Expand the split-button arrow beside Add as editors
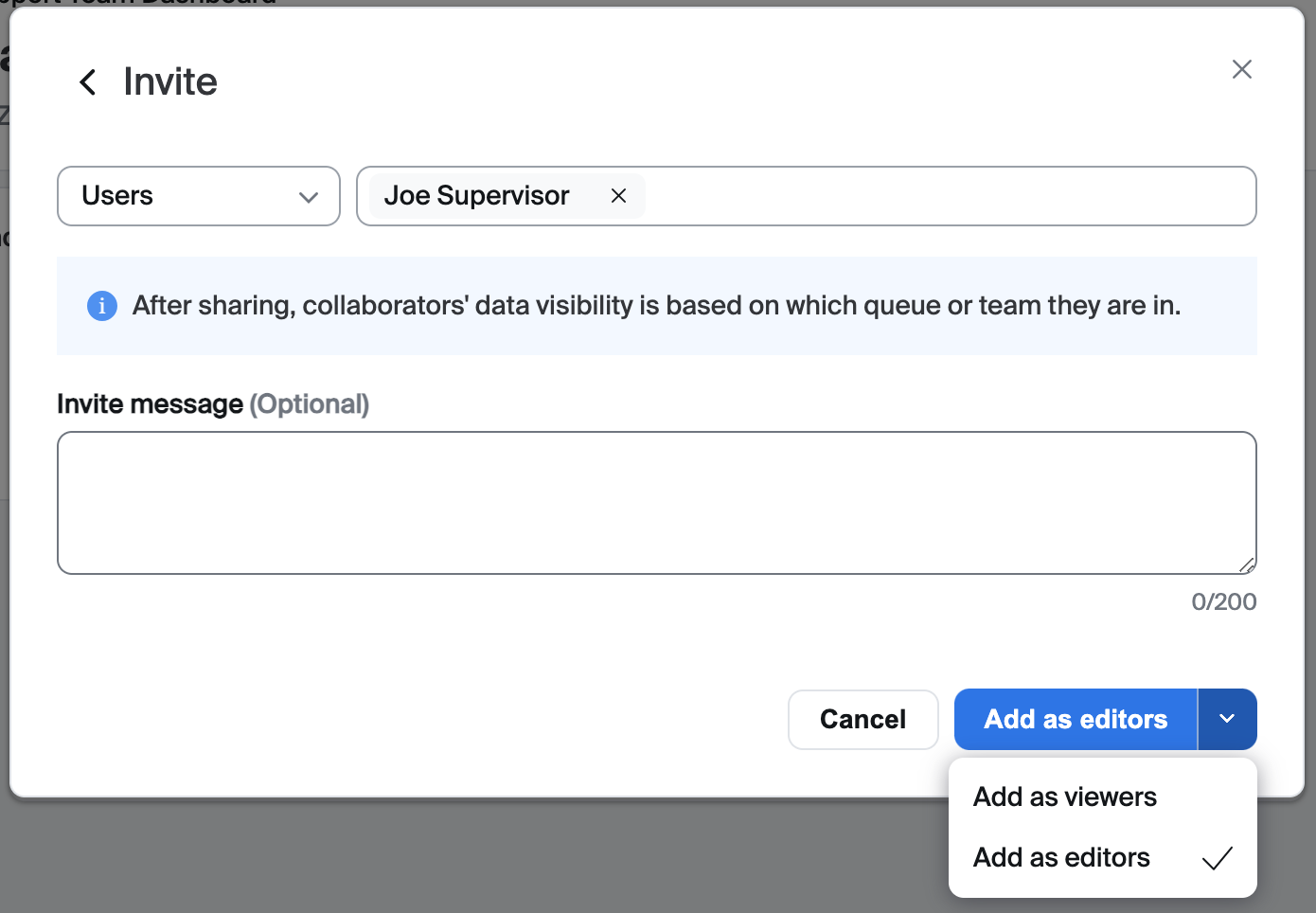Screen dimensions: 1316x913 [x=1227, y=719]
